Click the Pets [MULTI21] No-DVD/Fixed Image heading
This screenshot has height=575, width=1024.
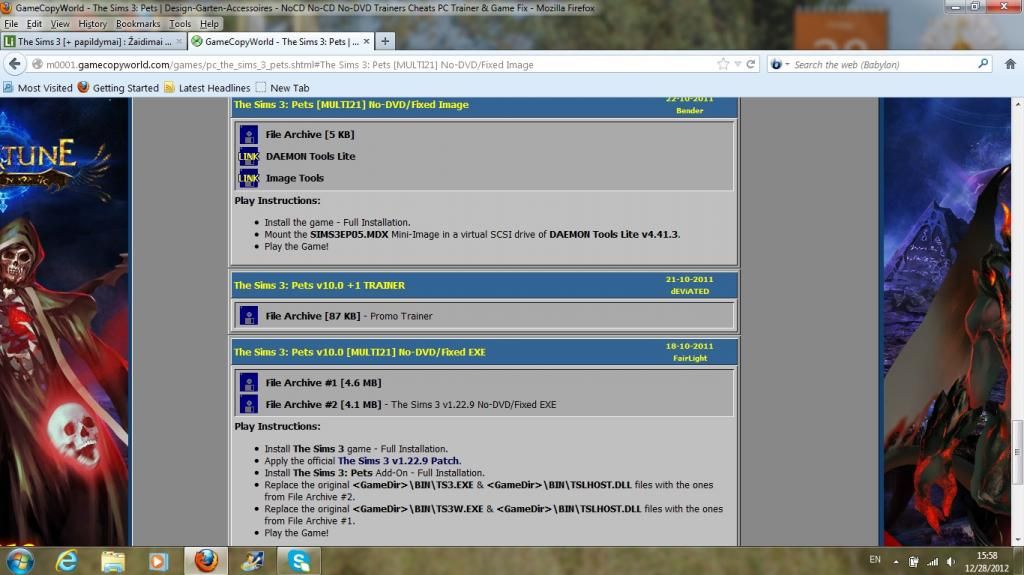(x=351, y=105)
